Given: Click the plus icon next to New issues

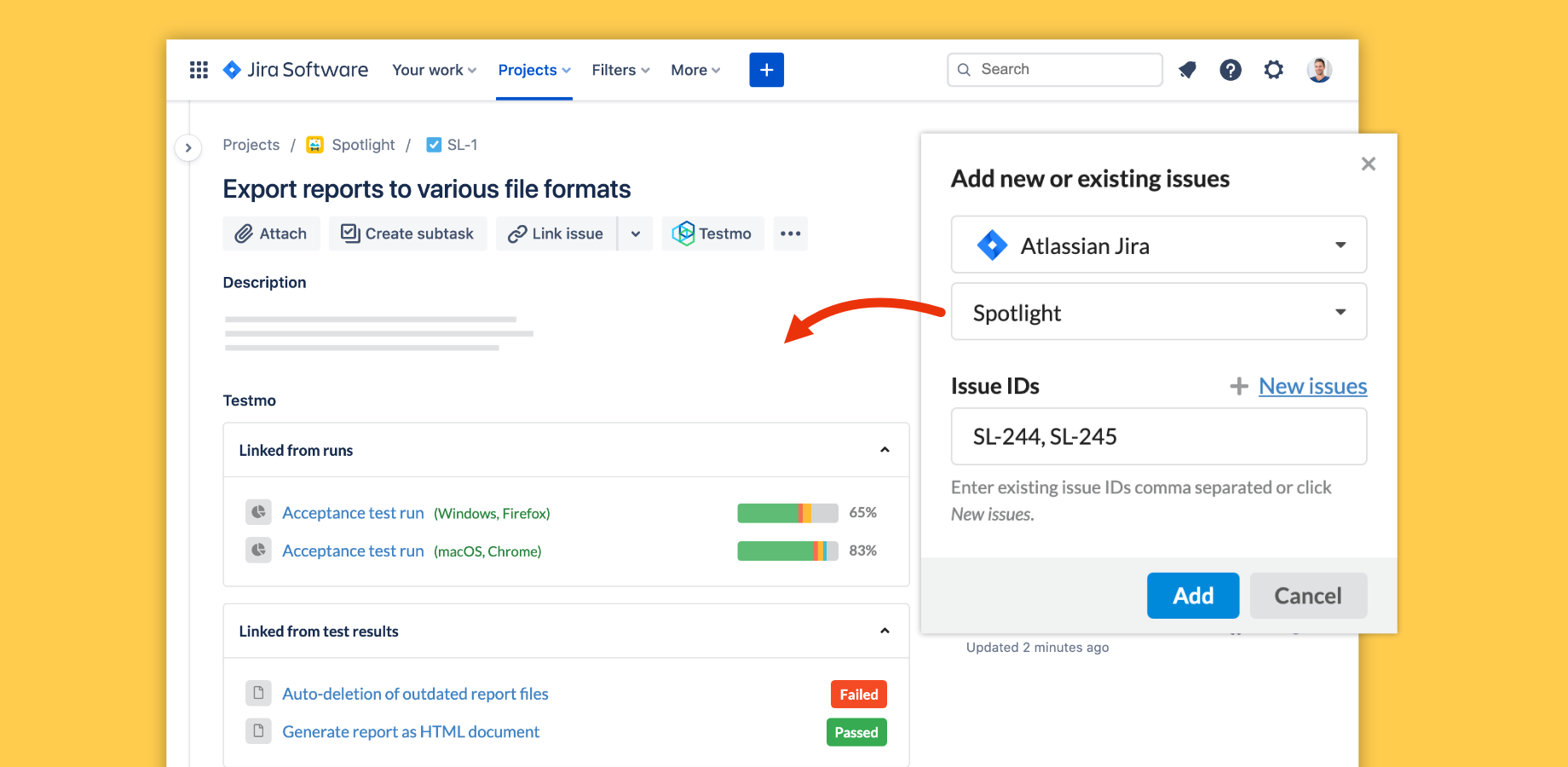Looking at the screenshot, I should tap(1239, 387).
